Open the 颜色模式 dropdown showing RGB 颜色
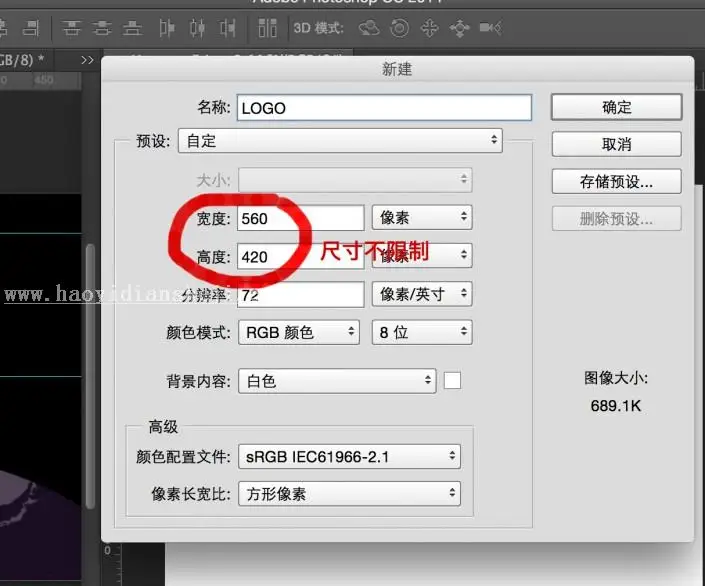This screenshot has width=705, height=586. (299, 332)
